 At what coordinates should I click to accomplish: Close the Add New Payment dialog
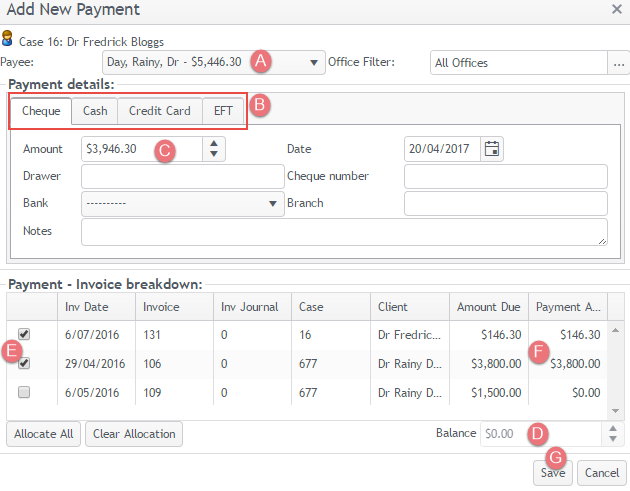point(616,10)
